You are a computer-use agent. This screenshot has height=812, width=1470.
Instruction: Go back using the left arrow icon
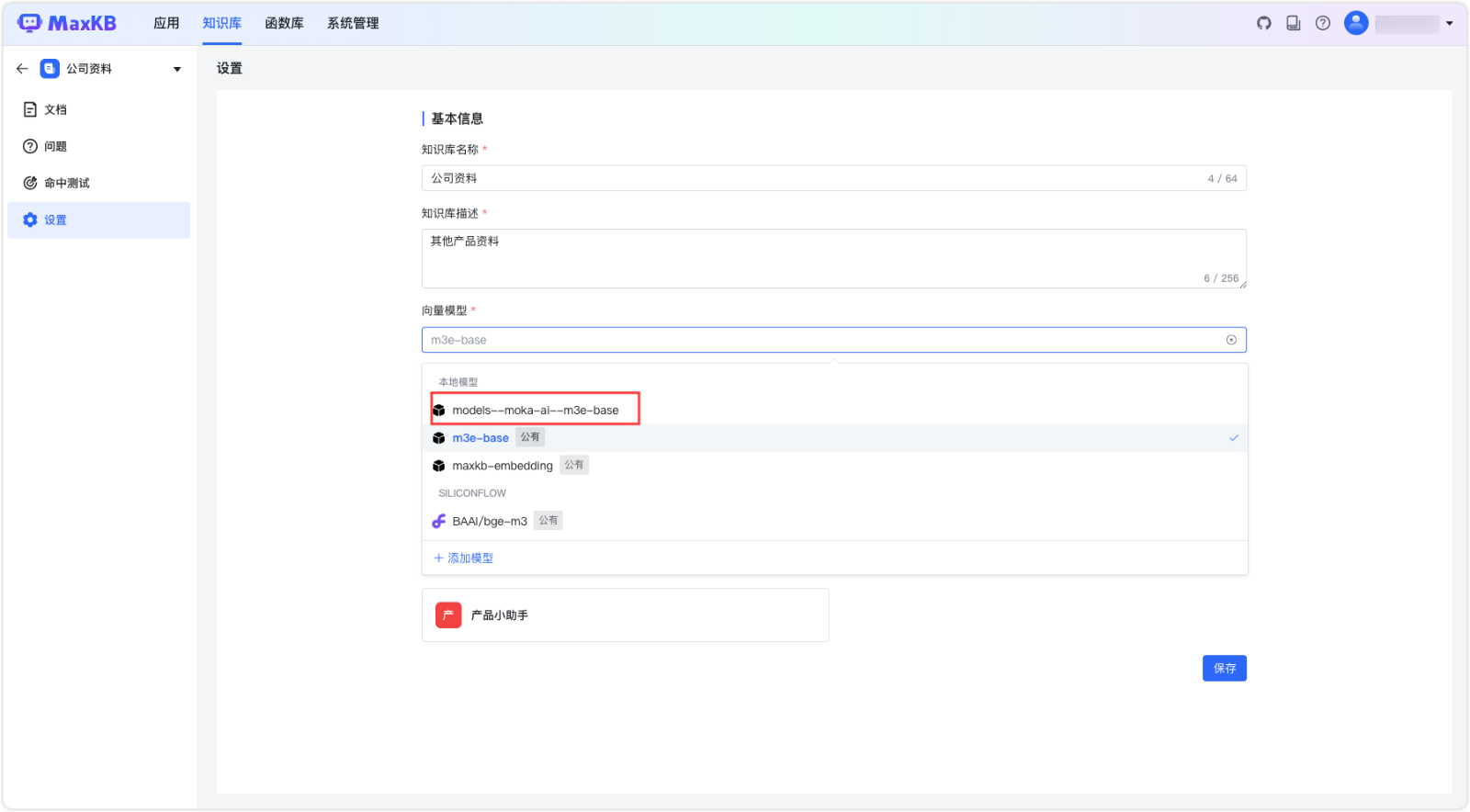(22, 69)
